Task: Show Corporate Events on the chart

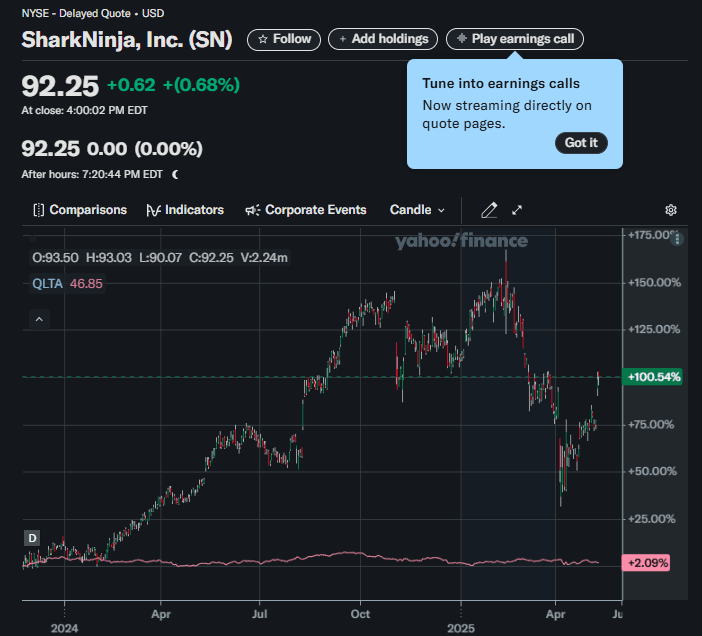Action: pos(306,210)
